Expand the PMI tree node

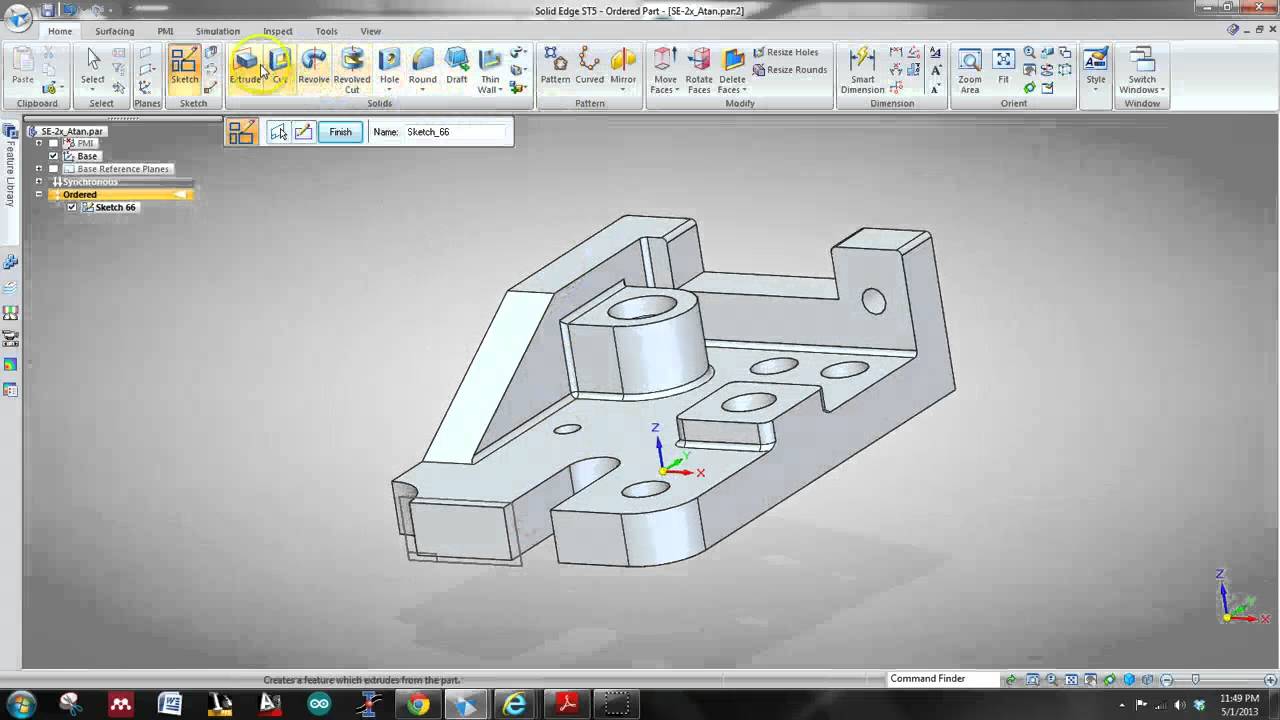(39, 144)
